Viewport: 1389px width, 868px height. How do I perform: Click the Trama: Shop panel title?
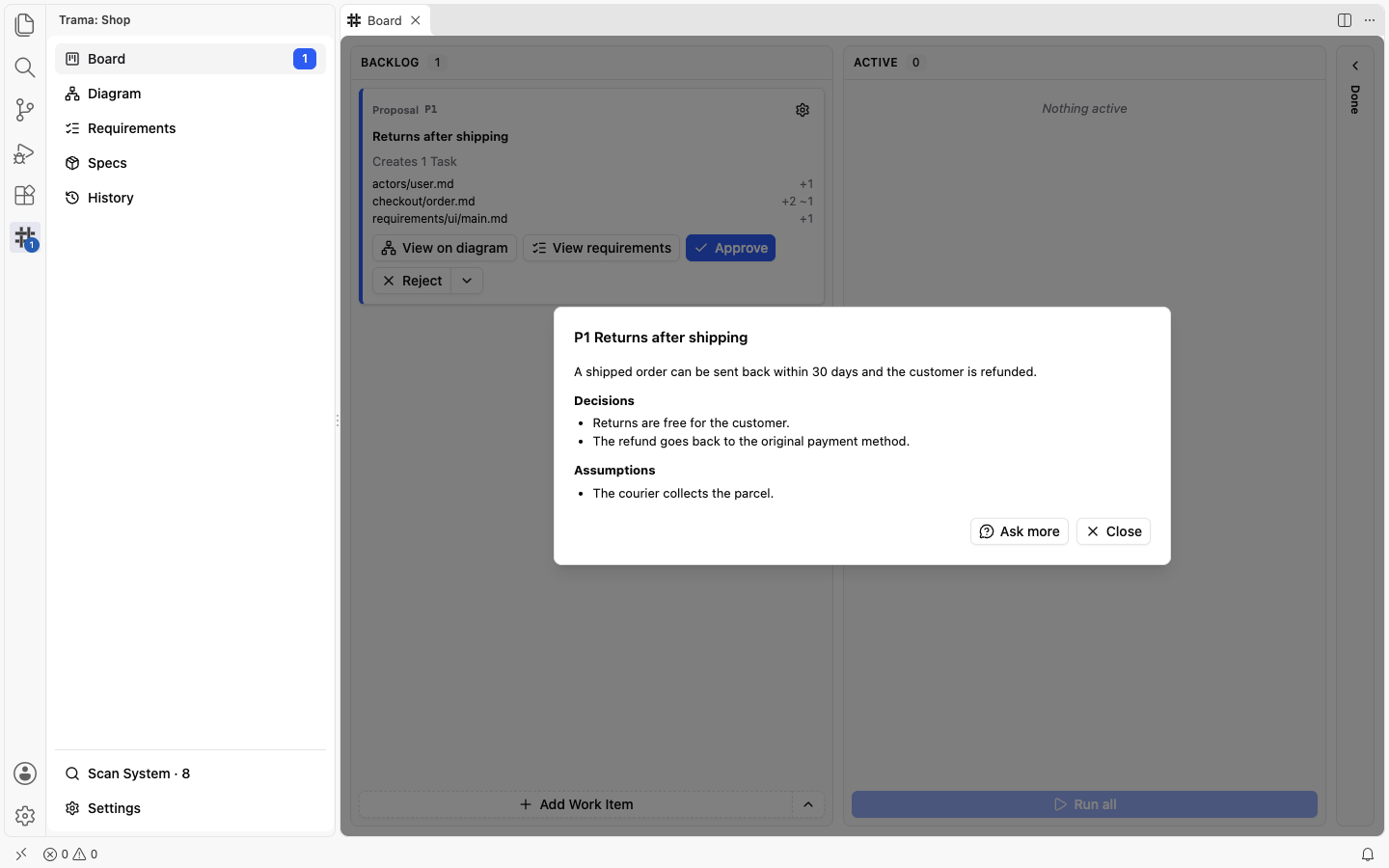(x=95, y=20)
